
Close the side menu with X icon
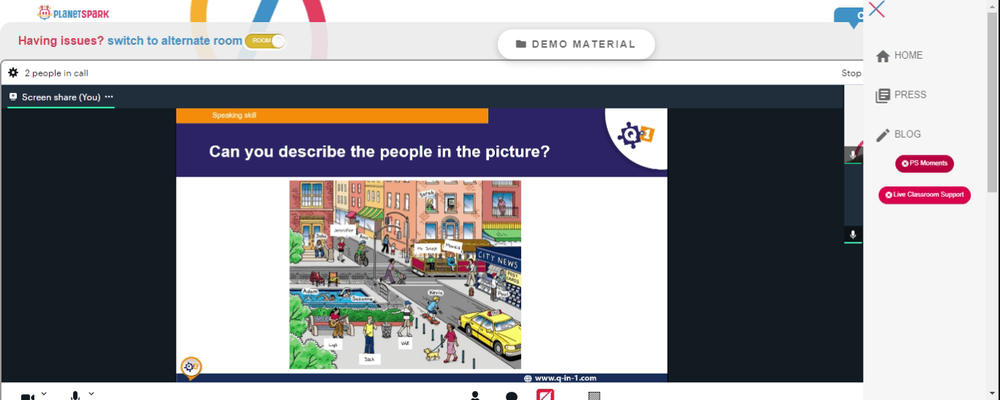tap(877, 9)
